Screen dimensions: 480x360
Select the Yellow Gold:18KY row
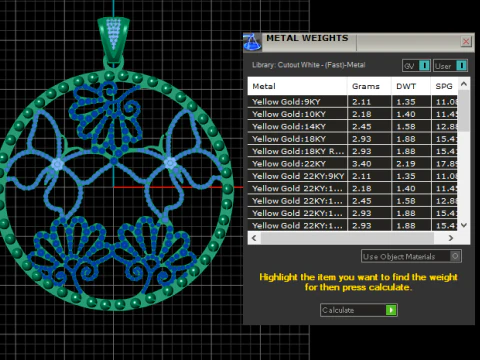(352, 139)
